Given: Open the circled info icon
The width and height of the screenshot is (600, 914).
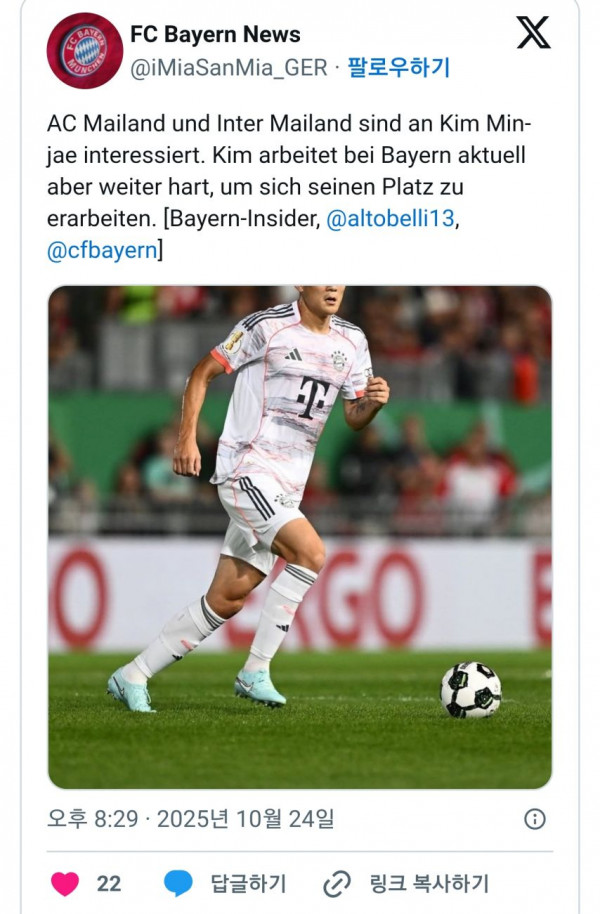Looking at the screenshot, I should click(x=535, y=819).
